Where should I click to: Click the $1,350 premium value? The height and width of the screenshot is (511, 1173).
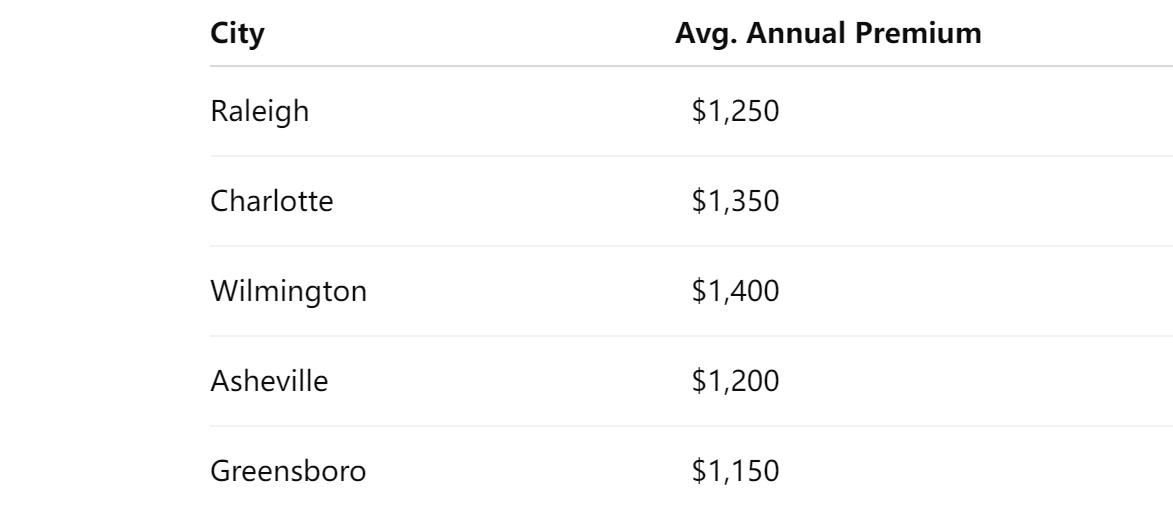[735, 201]
